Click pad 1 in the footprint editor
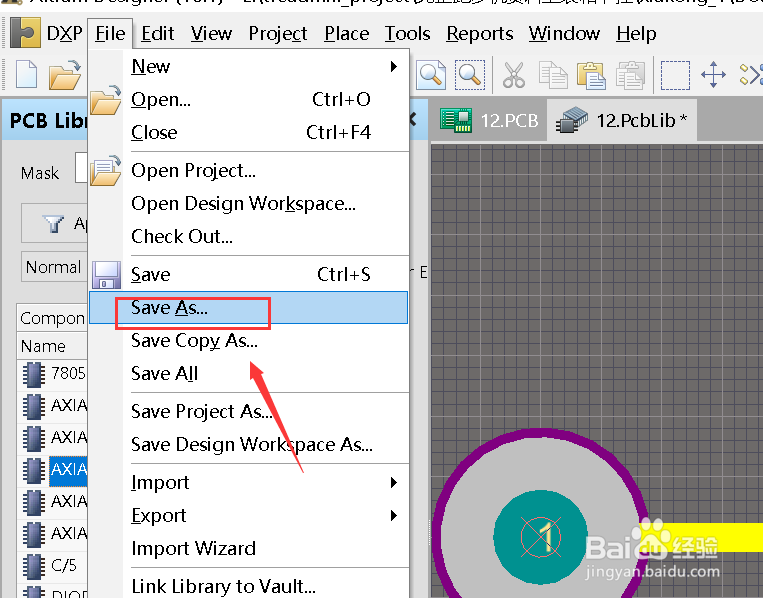The height and width of the screenshot is (598, 763). point(540,537)
